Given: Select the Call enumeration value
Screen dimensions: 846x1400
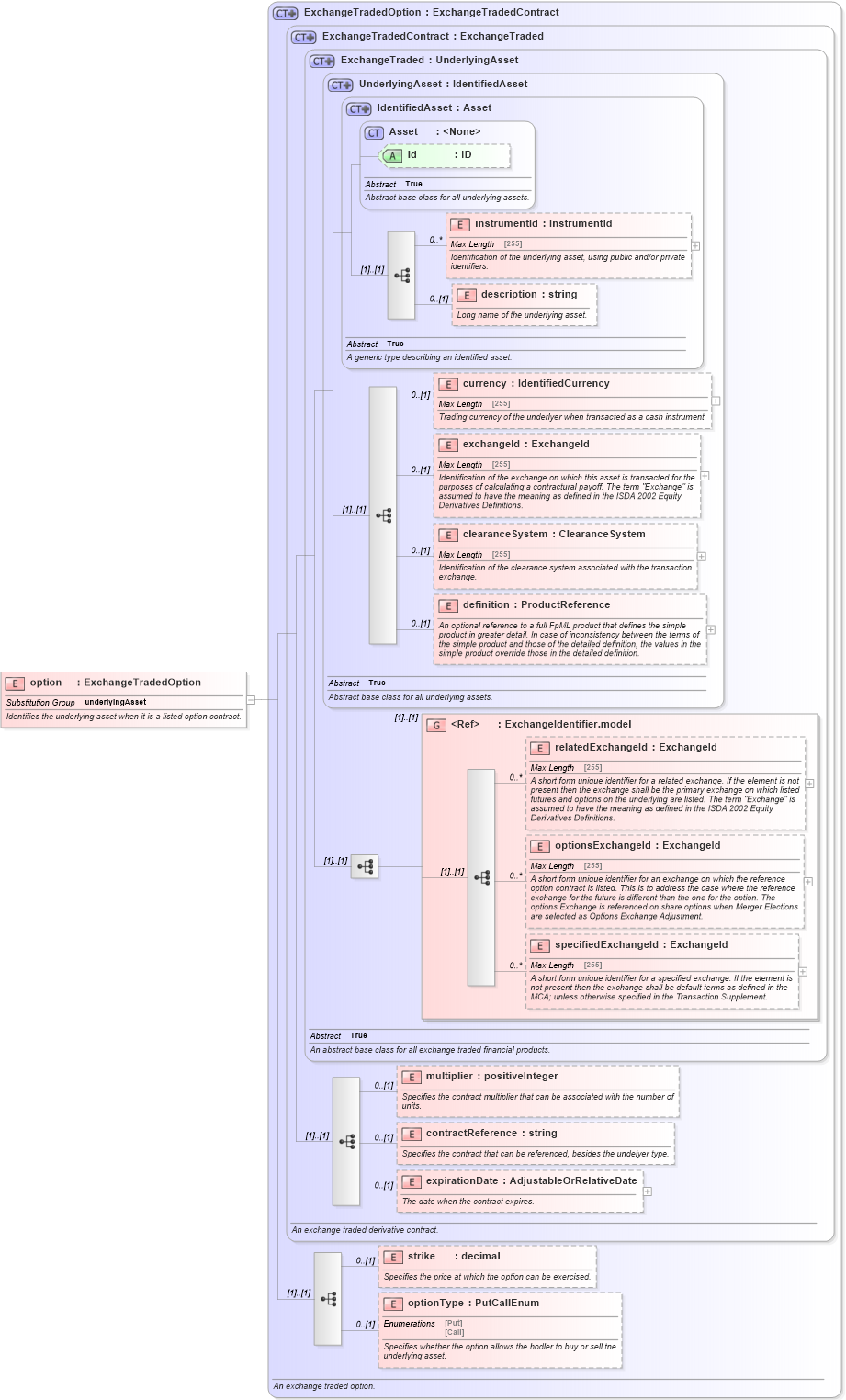Looking at the screenshot, I should pos(455,1332).
